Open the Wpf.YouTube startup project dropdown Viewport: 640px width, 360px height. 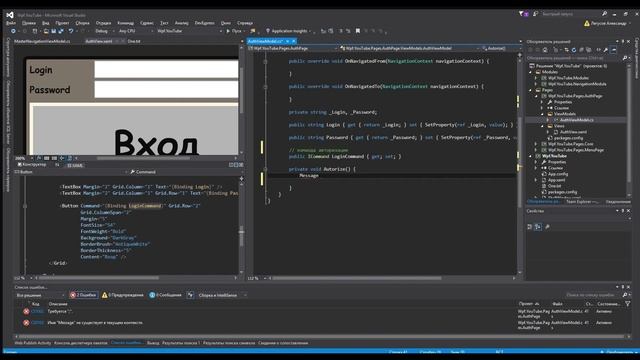pos(189,31)
